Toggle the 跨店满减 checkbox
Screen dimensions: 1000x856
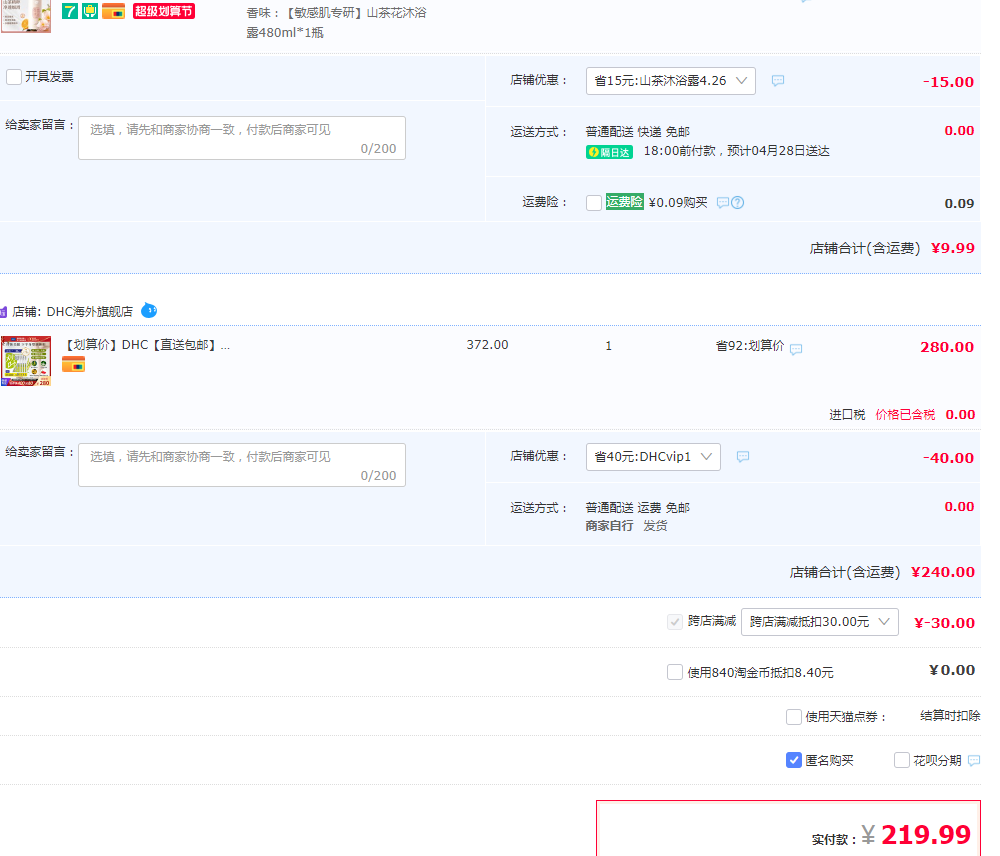coord(675,621)
